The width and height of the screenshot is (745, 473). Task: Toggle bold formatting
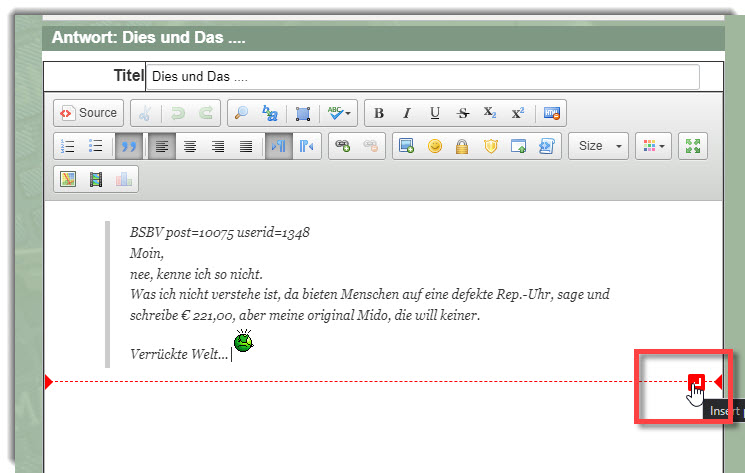(x=379, y=113)
